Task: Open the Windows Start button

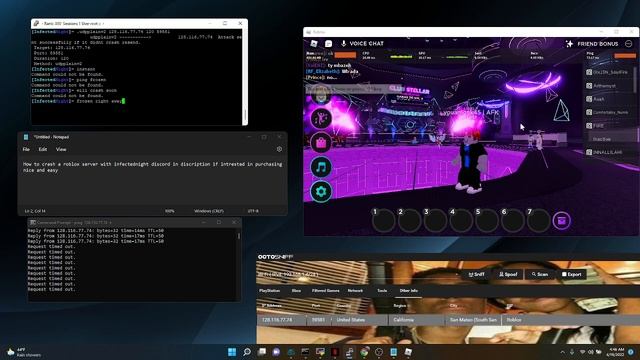Action: 232,352
